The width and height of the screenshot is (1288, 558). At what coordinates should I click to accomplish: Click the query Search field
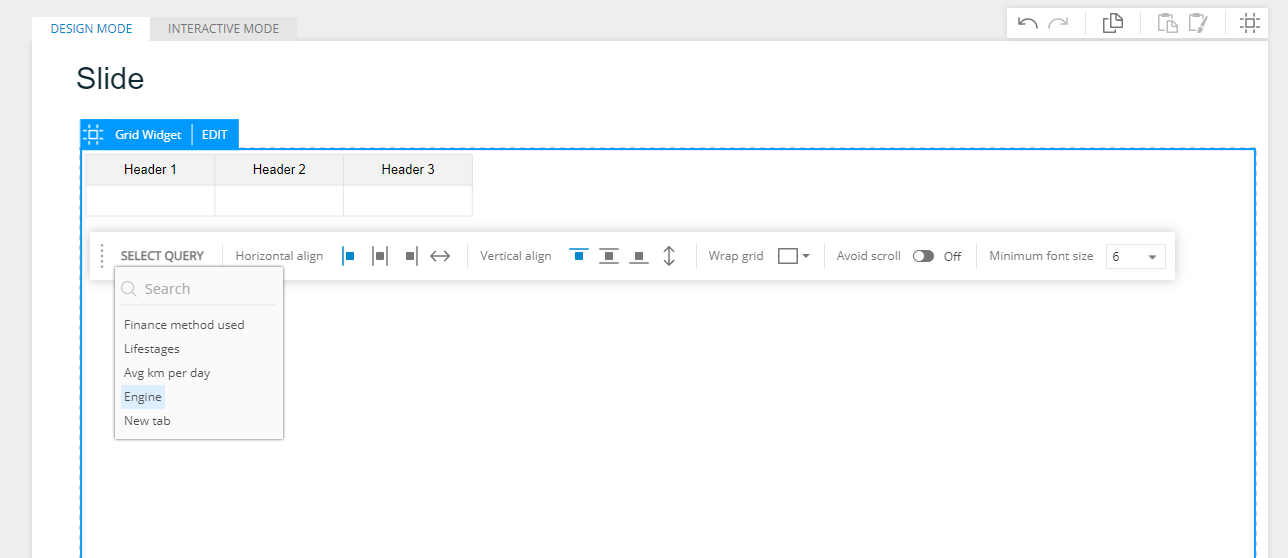[199, 289]
